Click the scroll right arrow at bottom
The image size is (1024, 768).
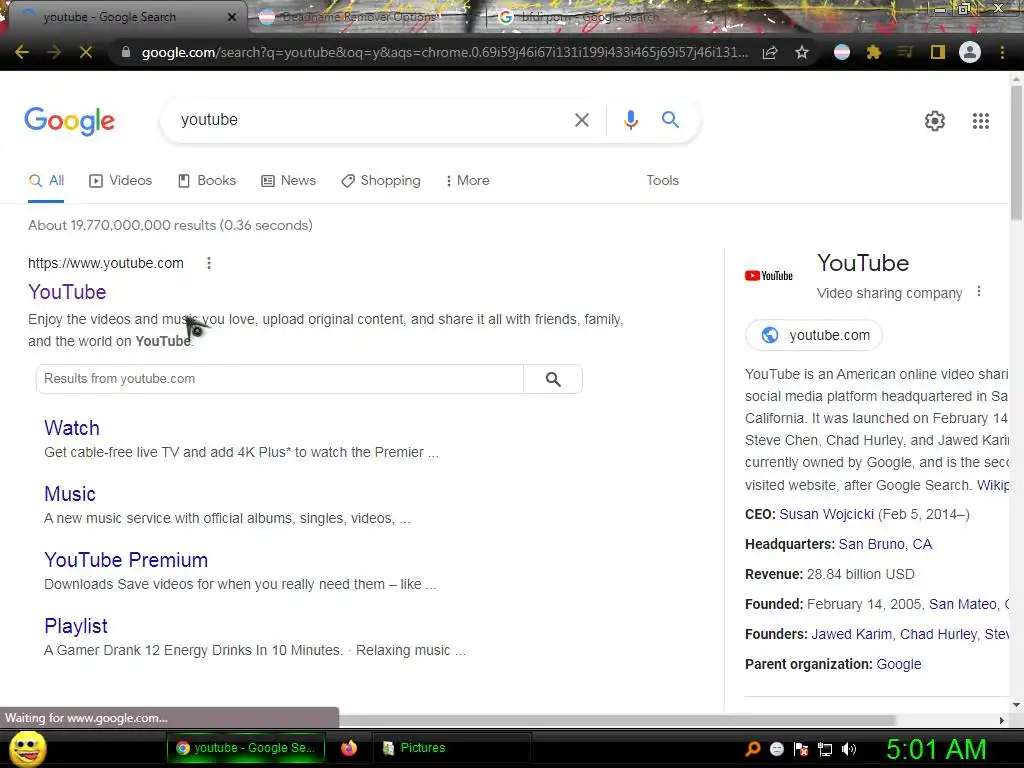tap(1002, 720)
